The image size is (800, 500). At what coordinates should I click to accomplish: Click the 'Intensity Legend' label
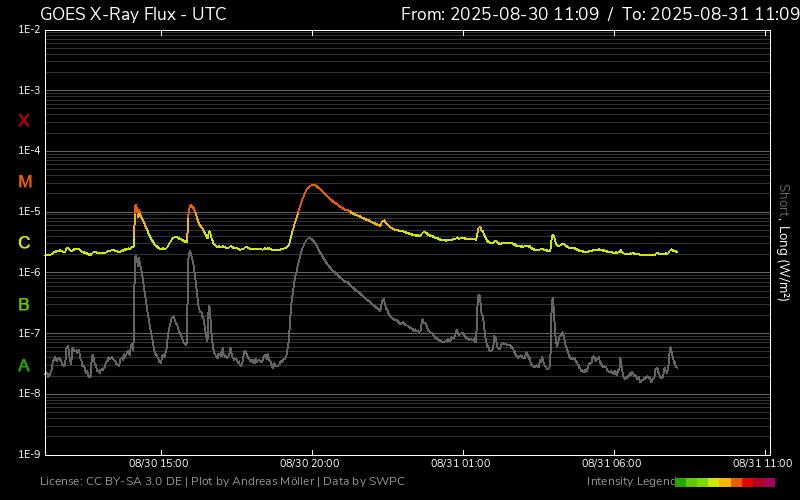[631, 481]
